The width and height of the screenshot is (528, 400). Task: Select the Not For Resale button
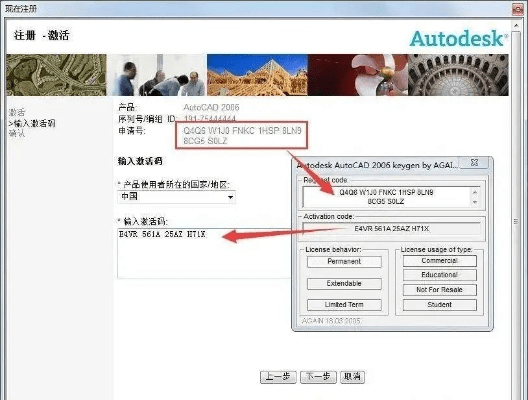click(439, 290)
